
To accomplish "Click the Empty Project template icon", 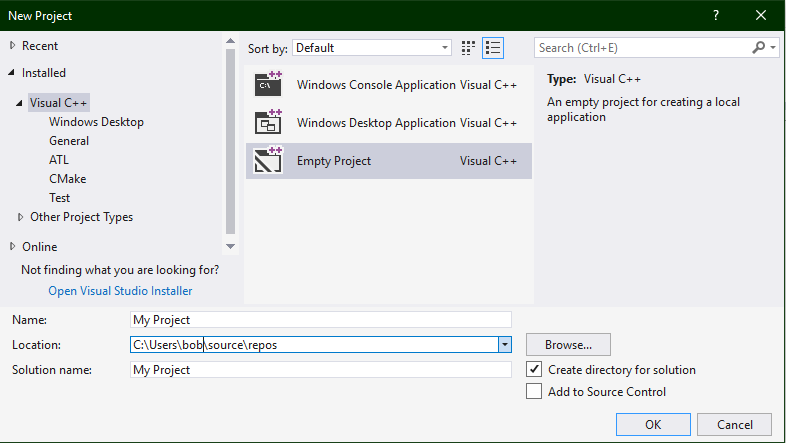I will click(268, 160).
